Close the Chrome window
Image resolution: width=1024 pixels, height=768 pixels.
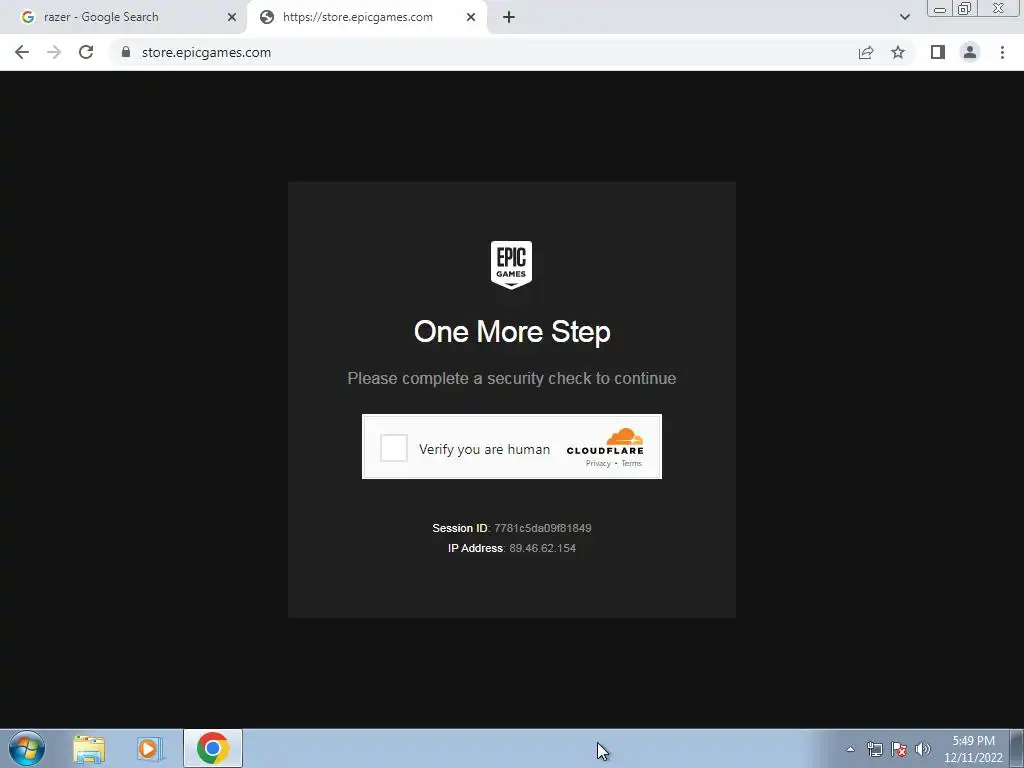click(x=999, y=8)
